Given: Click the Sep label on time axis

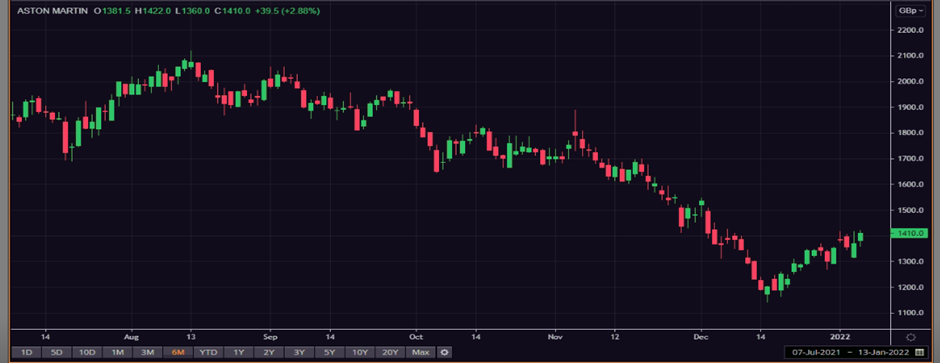Looking at the screenshot, I should click(270, 337).
